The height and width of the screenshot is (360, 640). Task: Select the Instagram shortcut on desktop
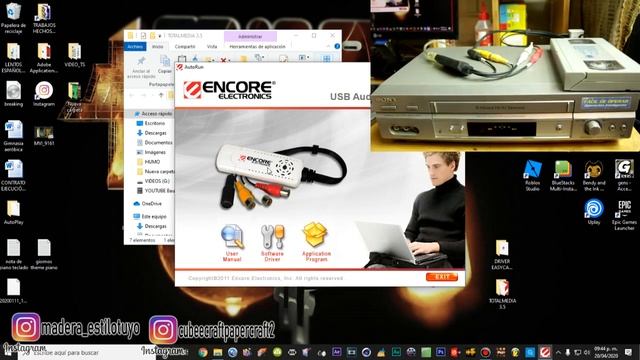click(x=44, y=94)
